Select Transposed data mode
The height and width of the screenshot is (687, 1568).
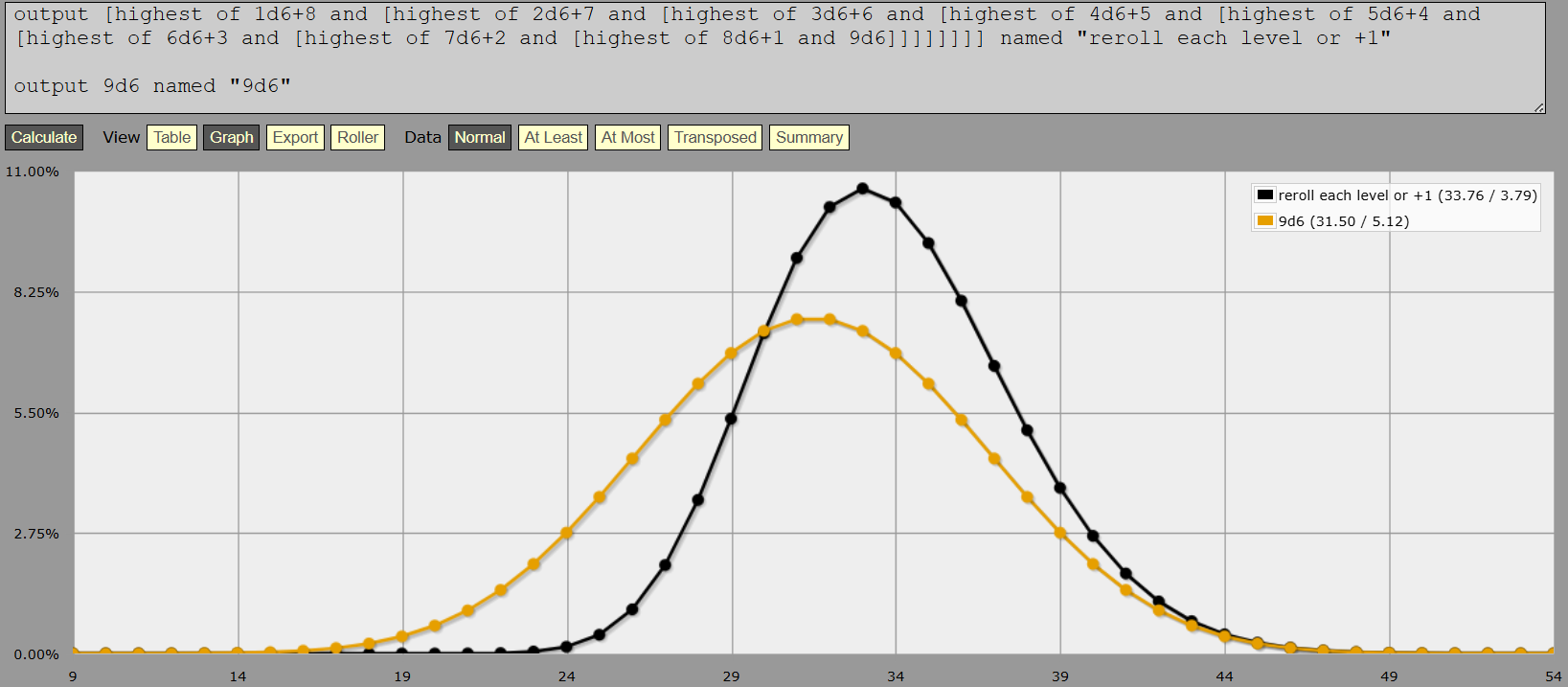point(716,138)
